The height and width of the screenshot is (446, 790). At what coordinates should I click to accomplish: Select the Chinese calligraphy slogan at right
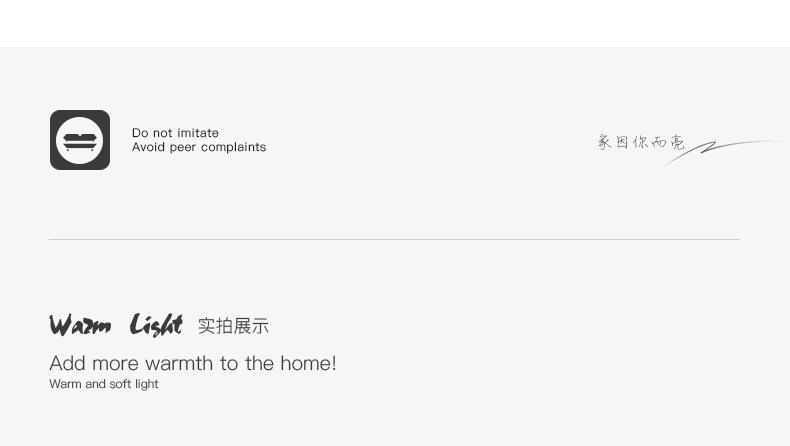(641, 143)
